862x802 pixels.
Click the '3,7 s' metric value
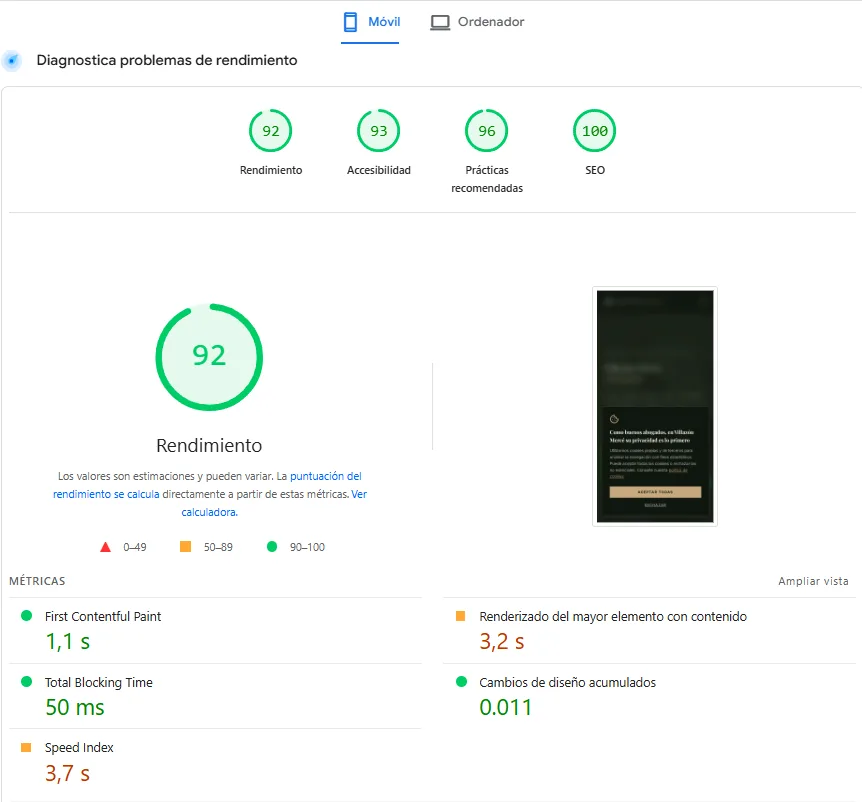coord(67,773)
